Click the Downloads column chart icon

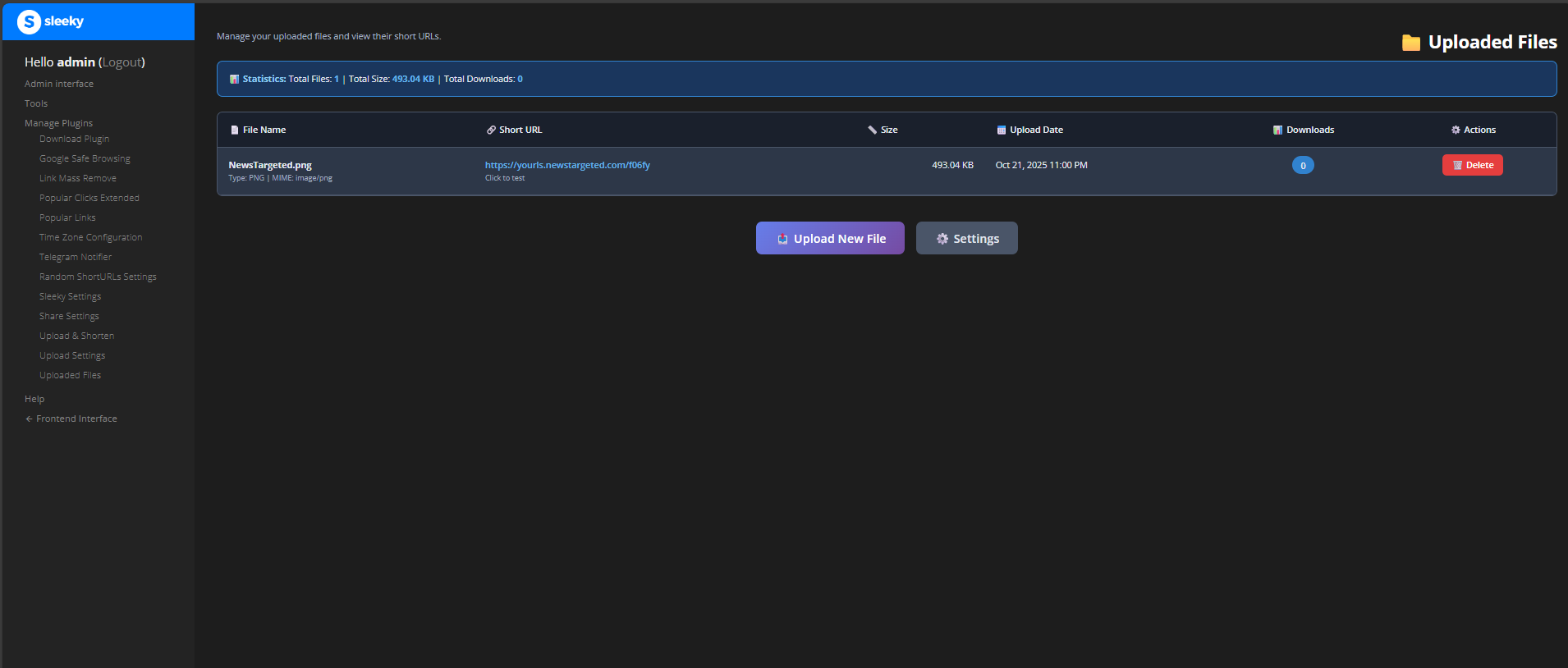click(1277, 130)
